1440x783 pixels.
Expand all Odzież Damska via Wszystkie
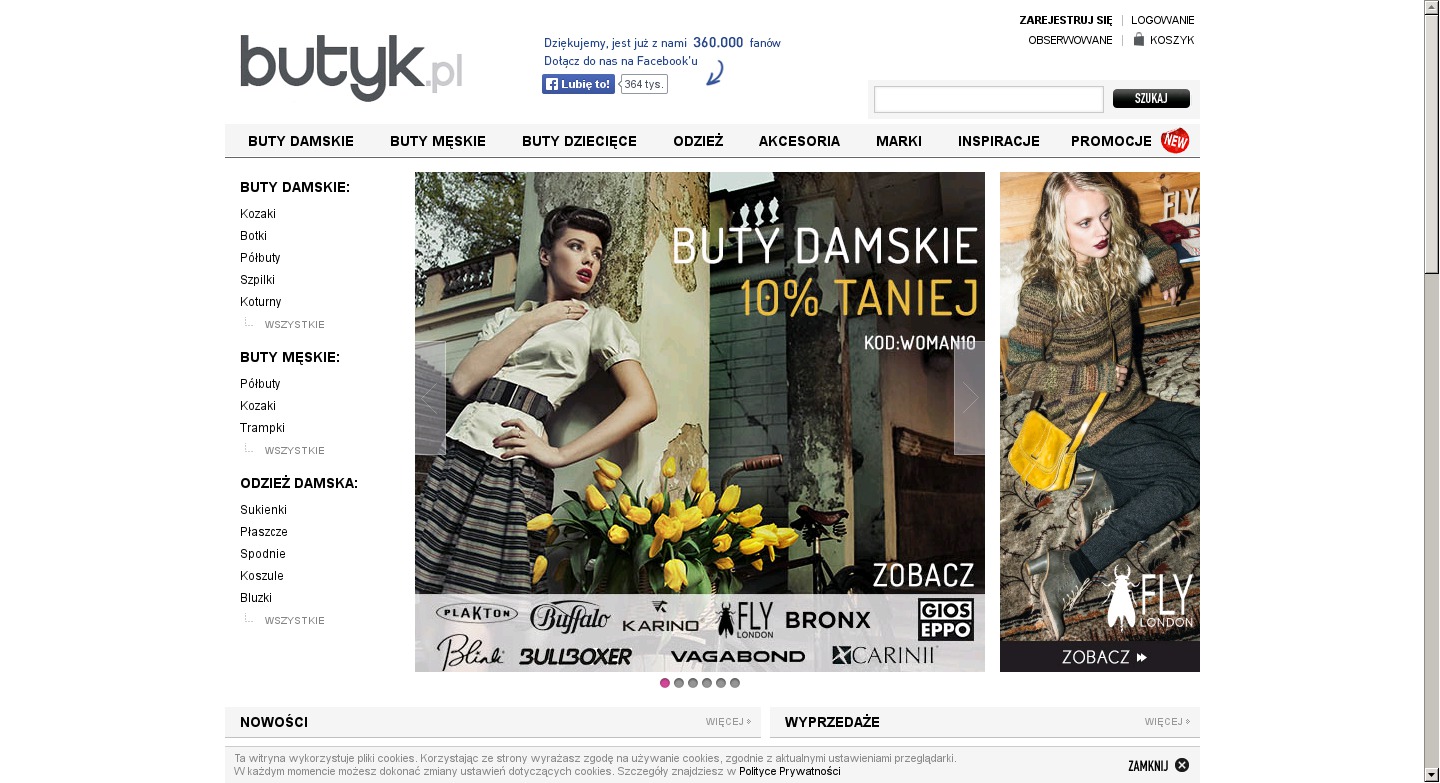click(294, 621)
